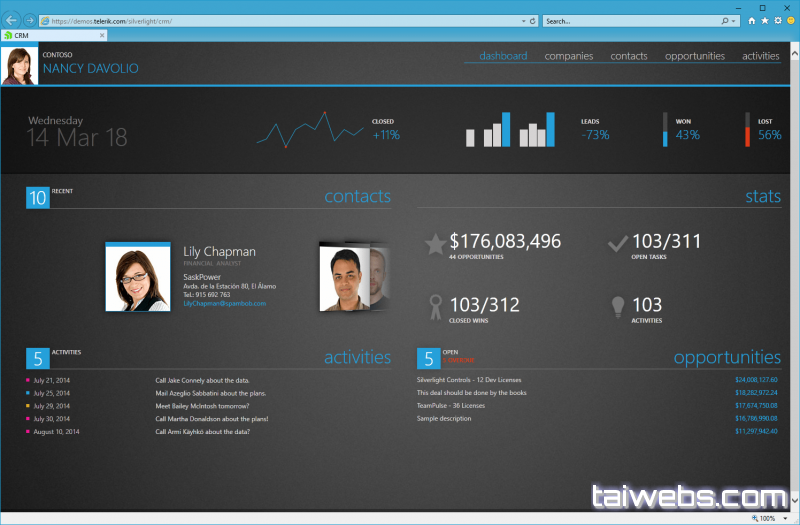This screenshot has height=525, width=800.
Task: Click the checkmark icon beside Open Tasks
Action: pos(618,243)
